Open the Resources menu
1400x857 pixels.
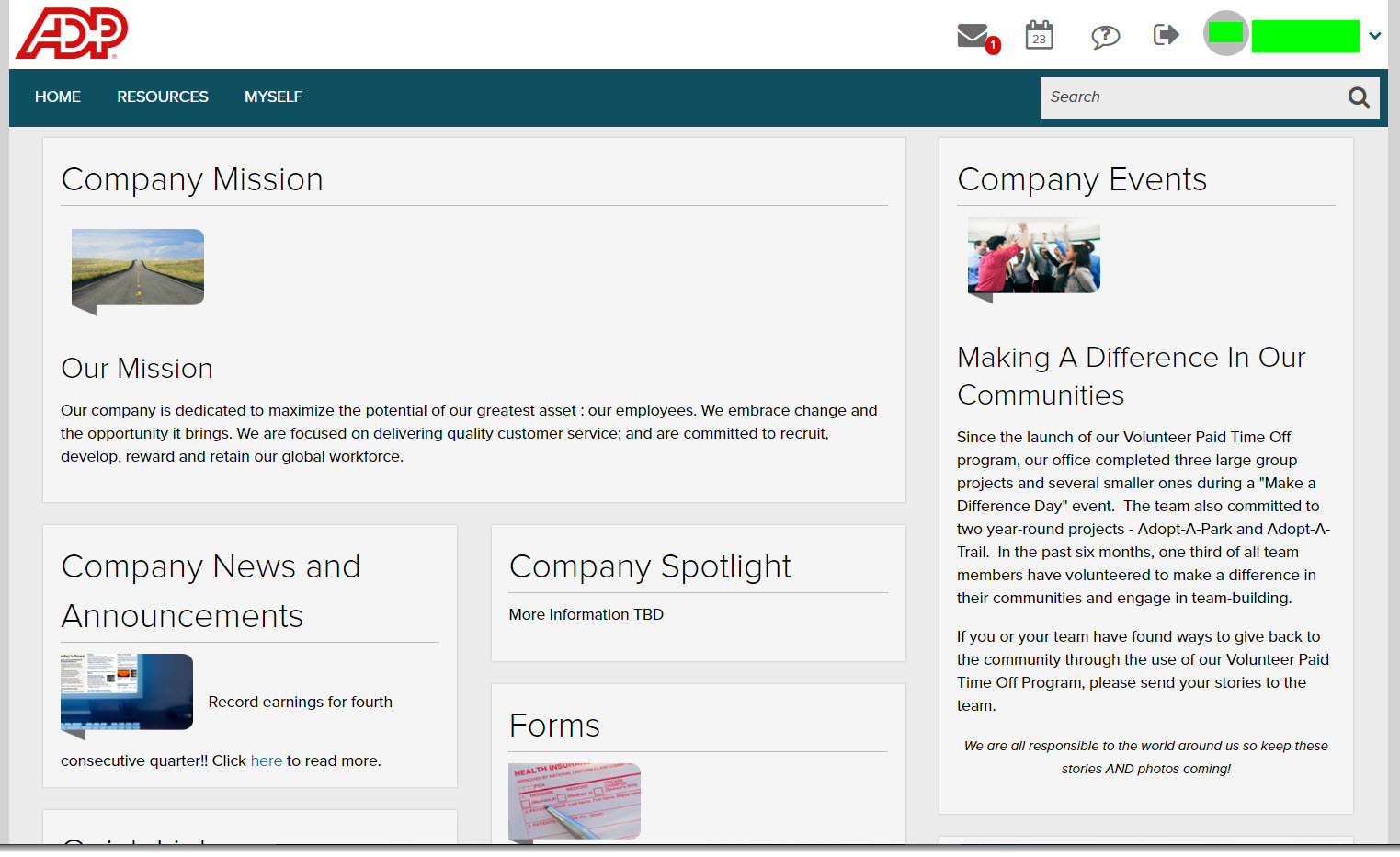pos(163,97)
